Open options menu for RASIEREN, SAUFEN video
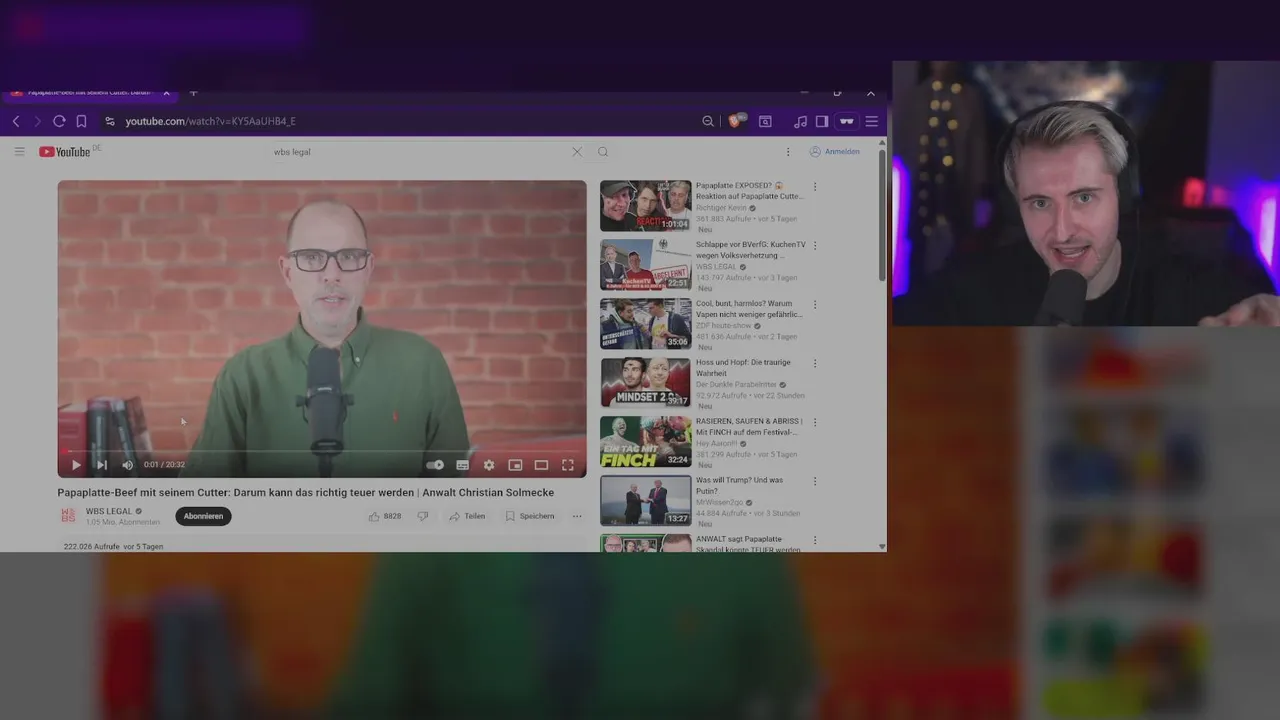Viewport: 1280px width, 720px height. (815, 422)
